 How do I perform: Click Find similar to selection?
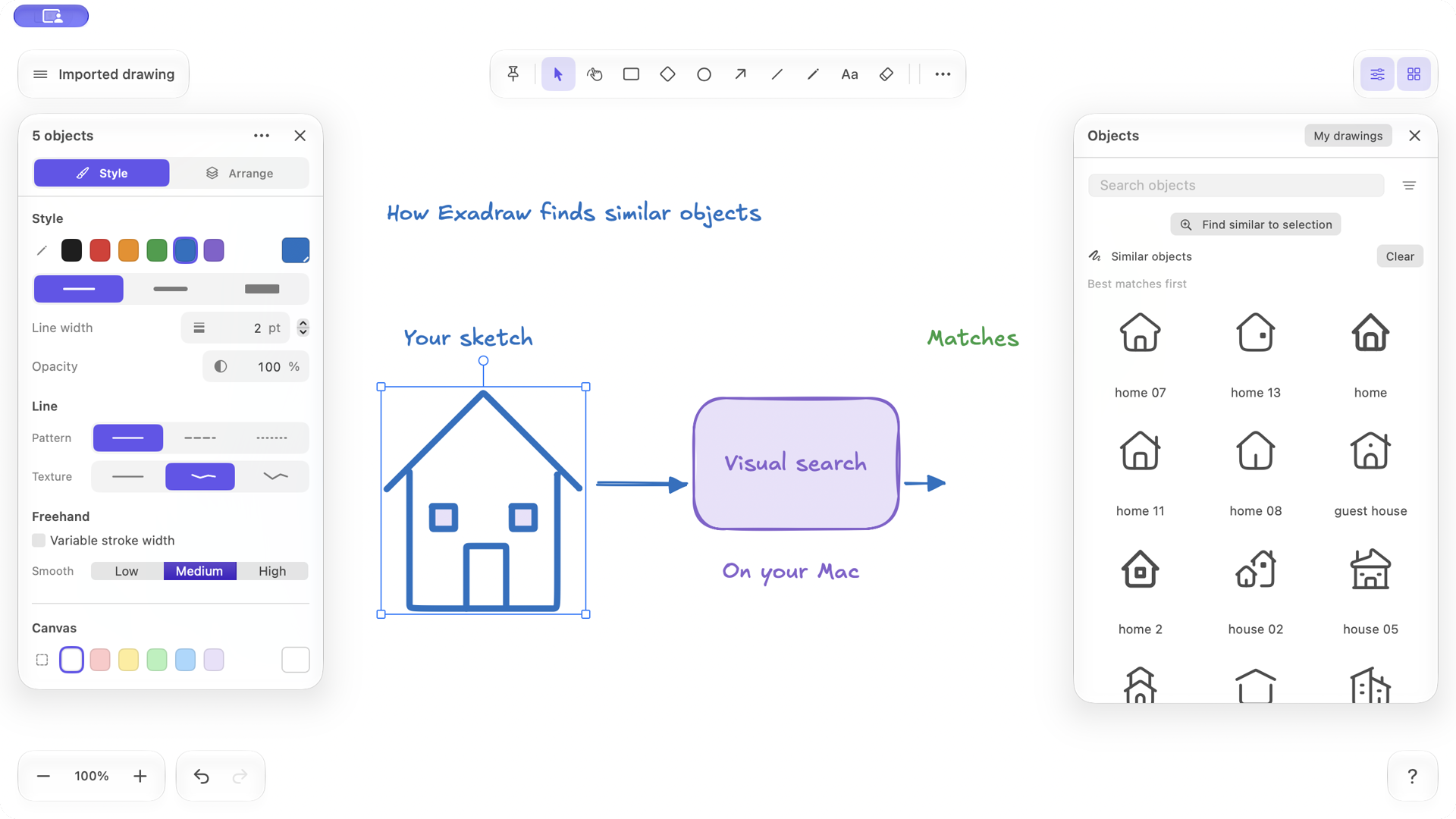tap(1256, 224)
